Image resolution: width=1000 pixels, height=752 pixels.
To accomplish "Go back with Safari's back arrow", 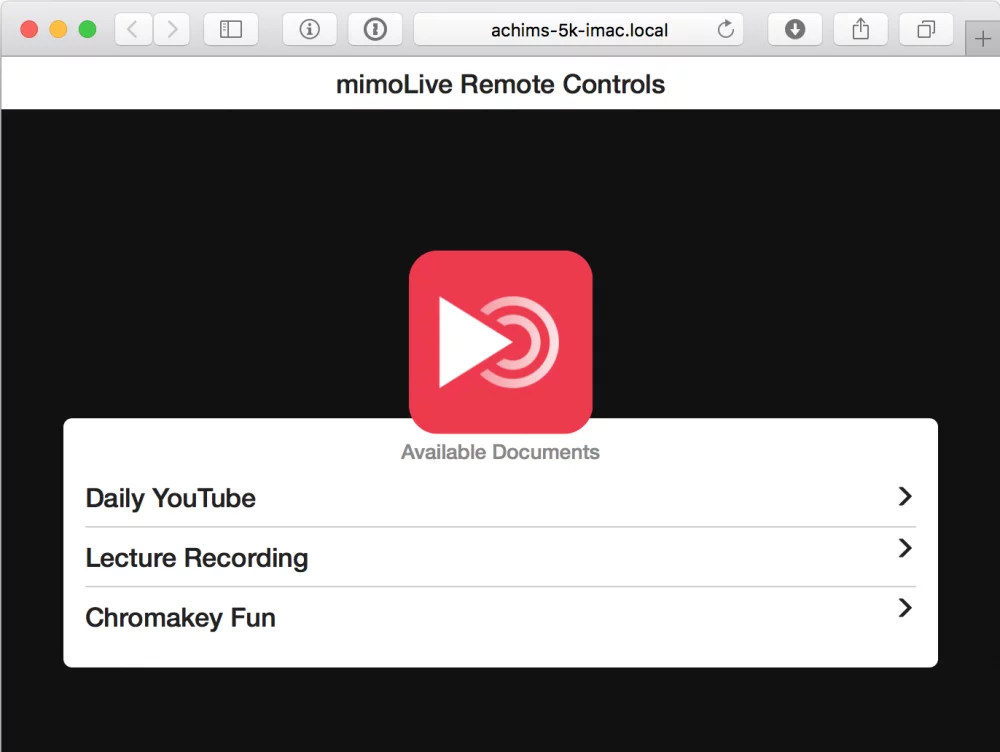I will tap(133, 29).
